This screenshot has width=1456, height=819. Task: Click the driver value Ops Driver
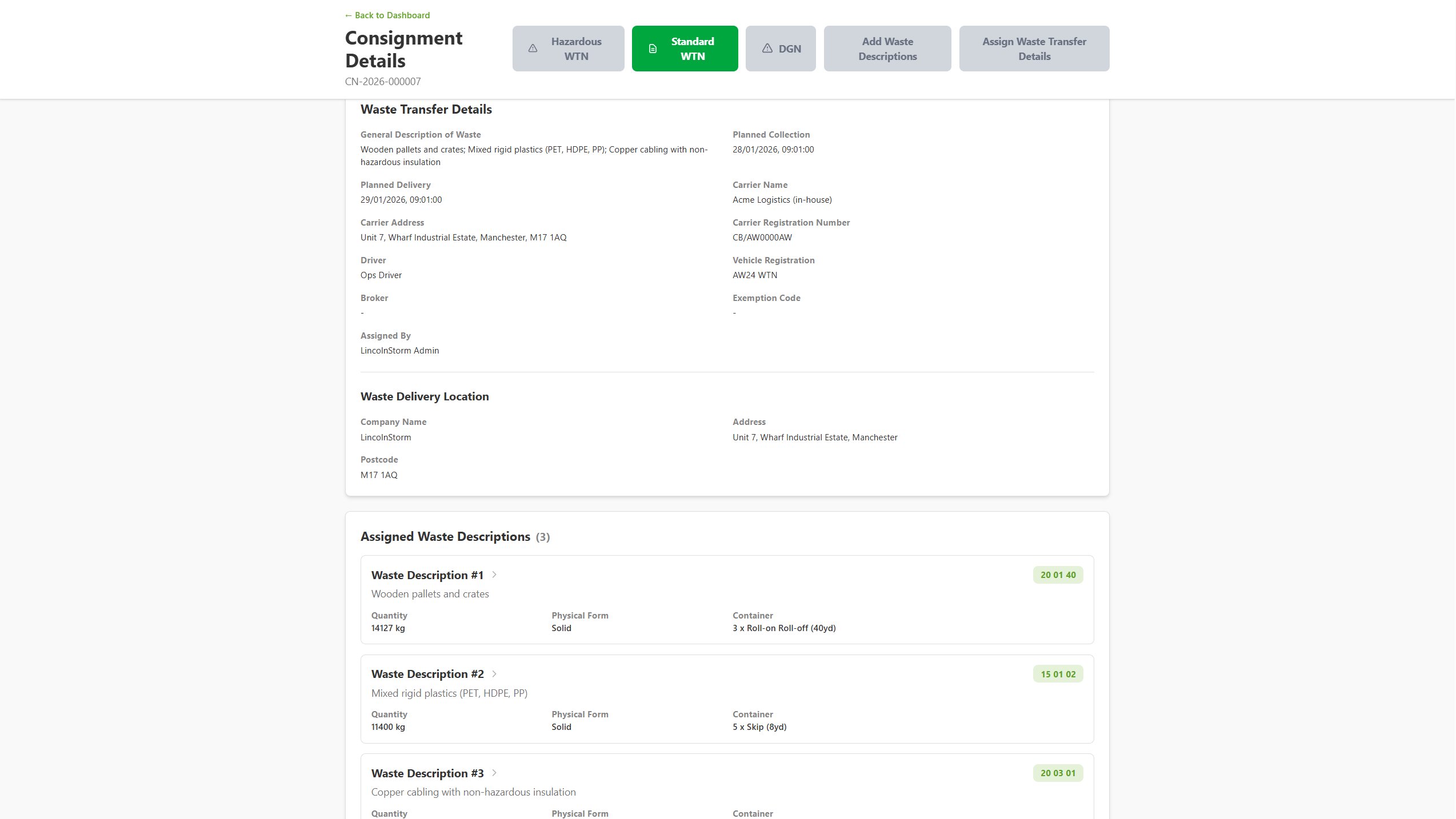pos(381,275)
